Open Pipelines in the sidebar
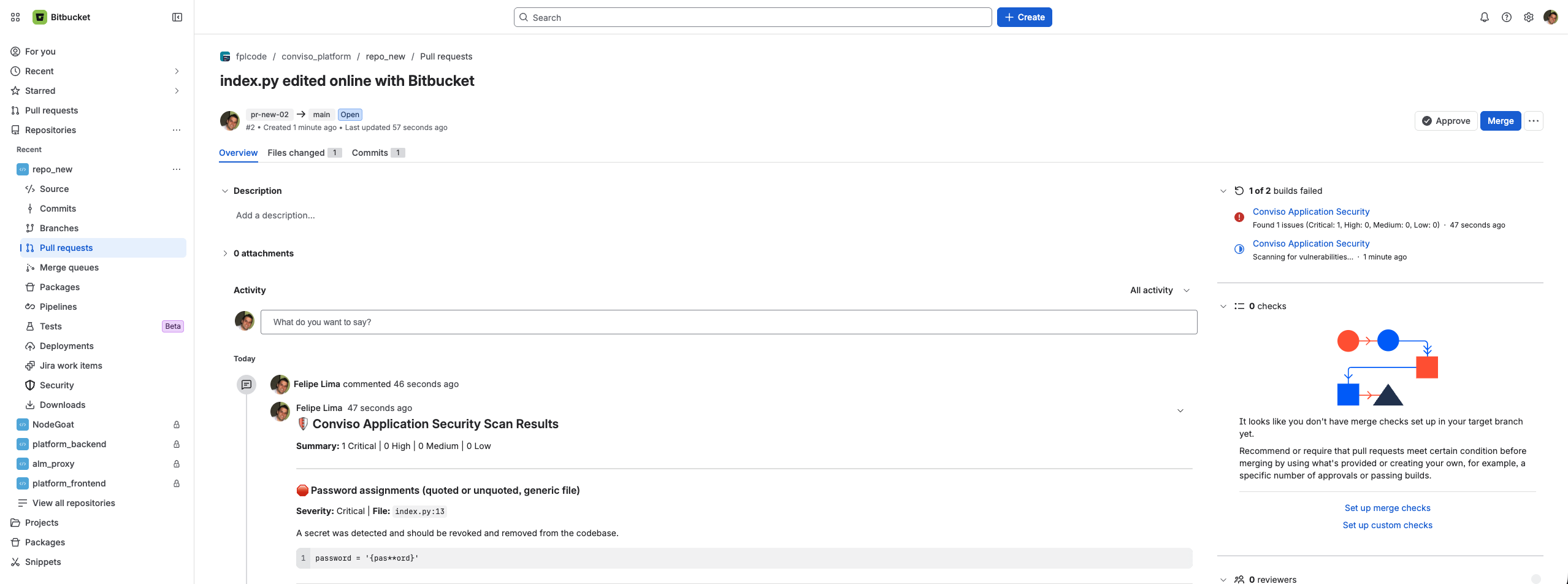Viewport: 1568px width, 584px height. (x=103, y=307)
